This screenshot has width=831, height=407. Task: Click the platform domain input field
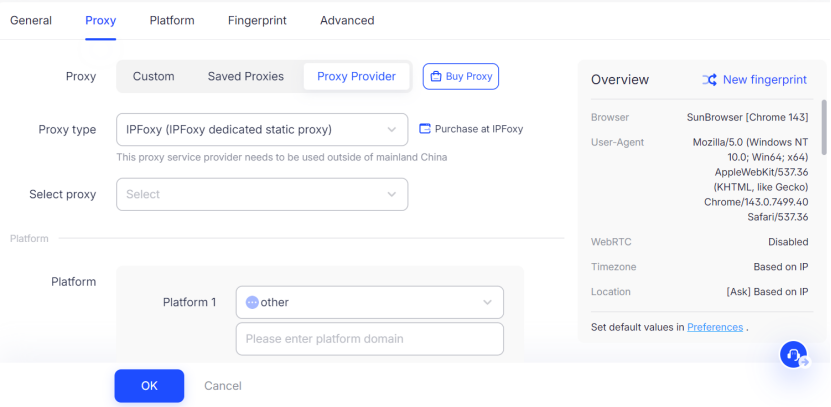tap(370, 339)
